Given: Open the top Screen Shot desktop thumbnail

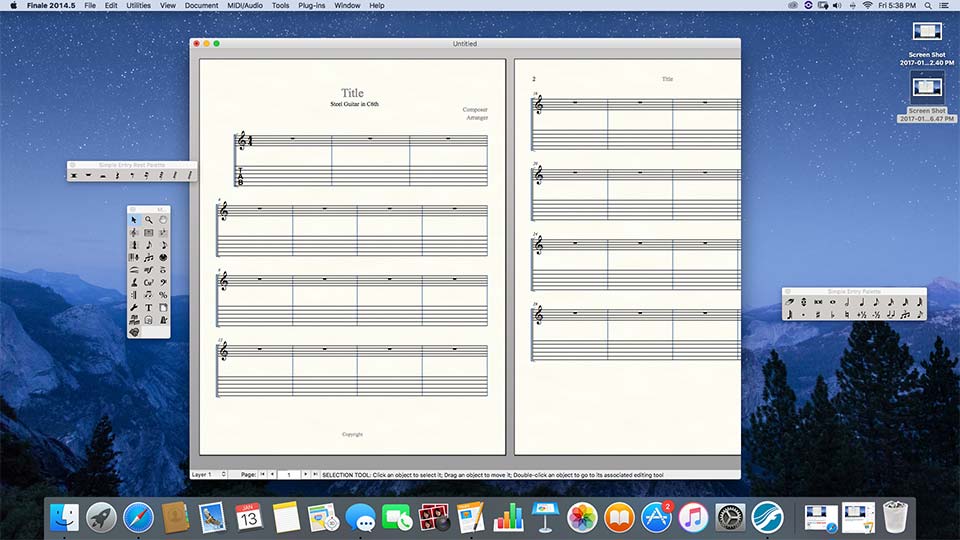Looking at the screenshot, I should coord(927,32).
